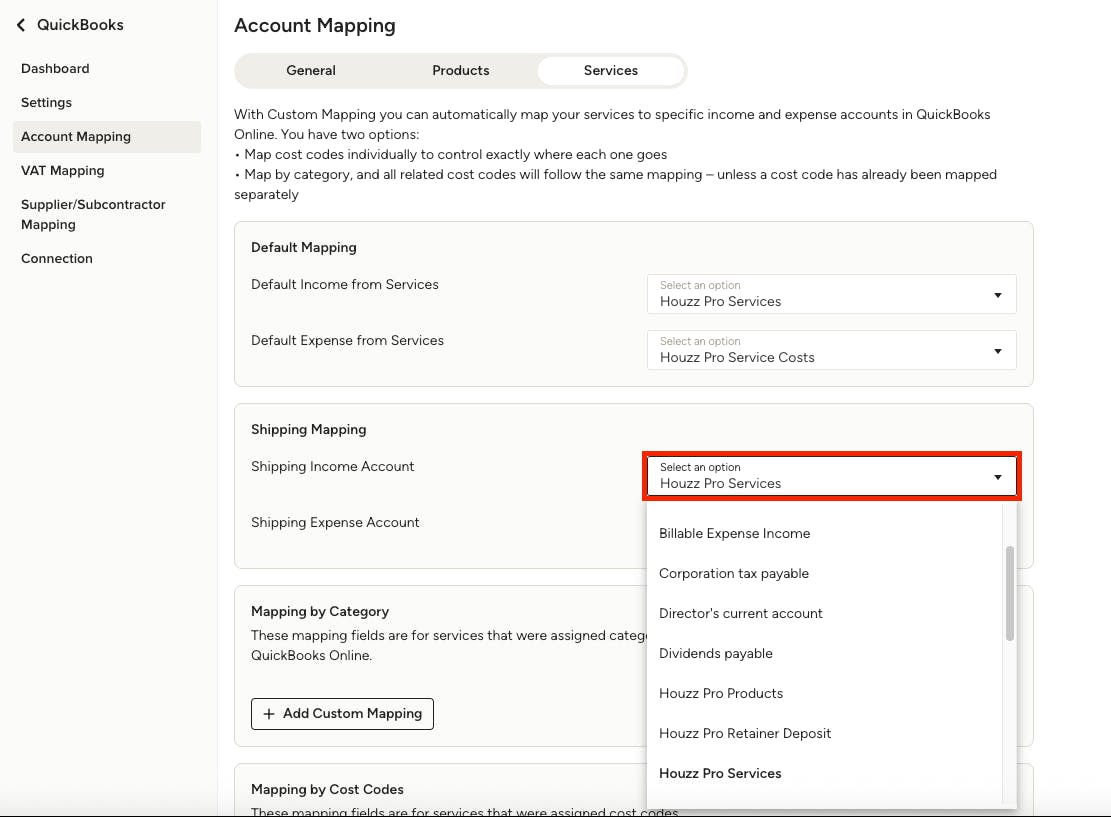Click the Shipping Mapping heading
This screenshot has height=817, width=1111.
[308, 429]
